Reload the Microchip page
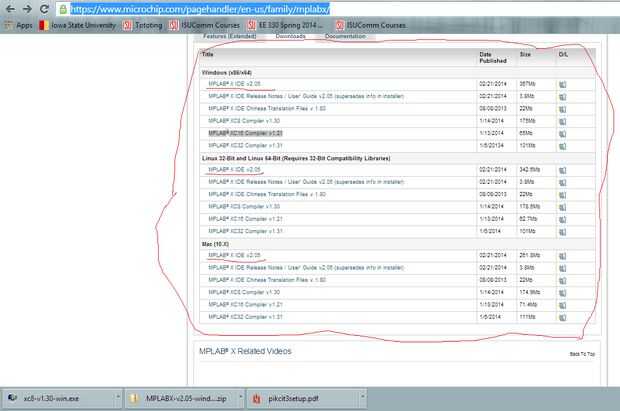The height and width of the screenshot is (411, 620). 44,9
